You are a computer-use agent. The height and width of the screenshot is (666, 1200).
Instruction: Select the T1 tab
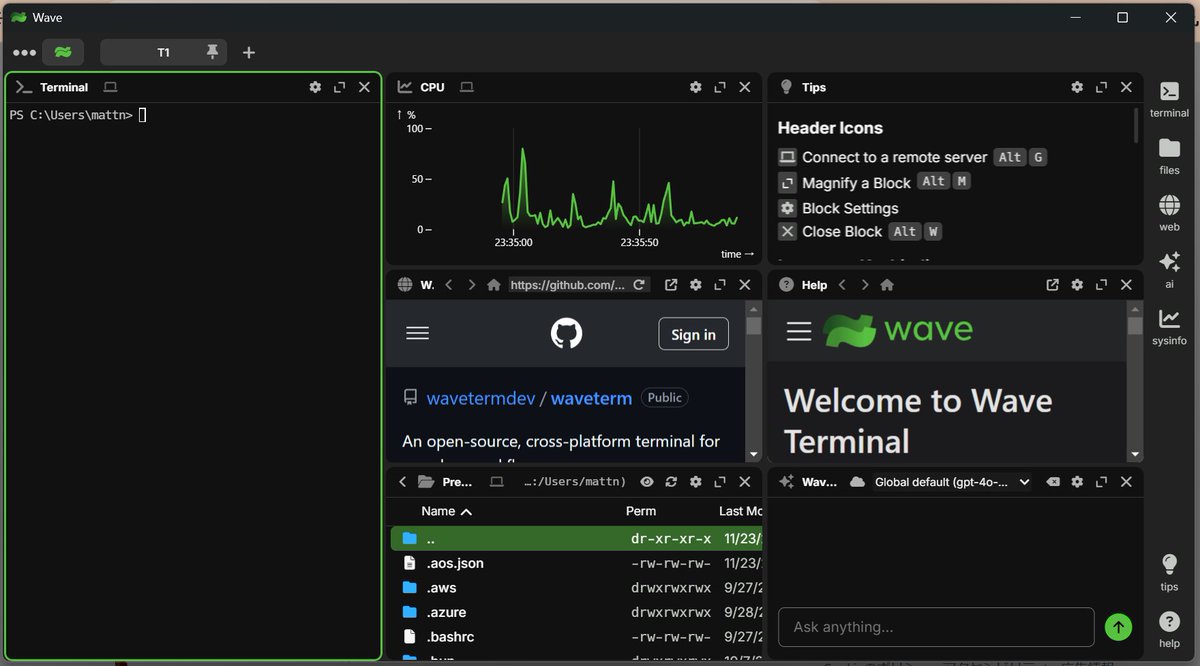pyautogui.click(x=163, y=52)
